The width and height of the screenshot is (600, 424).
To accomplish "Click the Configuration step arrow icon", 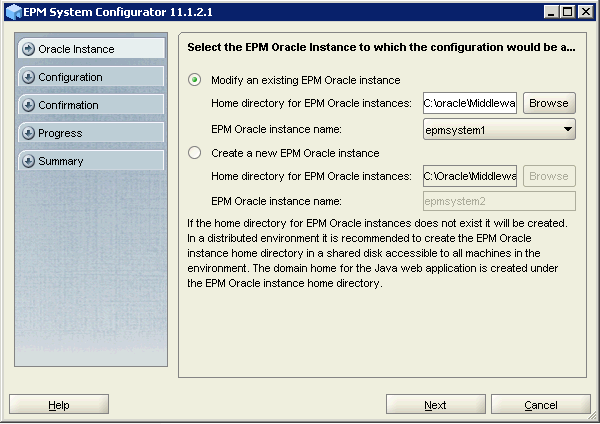I will click(x=28, y=77).
